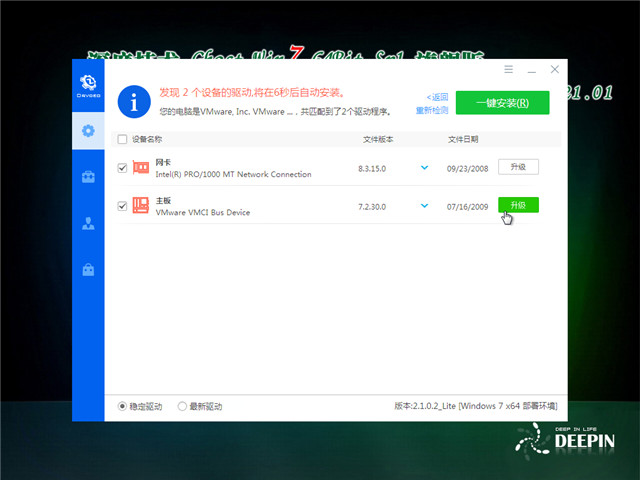Open the toolbox sidebar icon
Viewport: 640px width, 480px height.
[88, 177]
